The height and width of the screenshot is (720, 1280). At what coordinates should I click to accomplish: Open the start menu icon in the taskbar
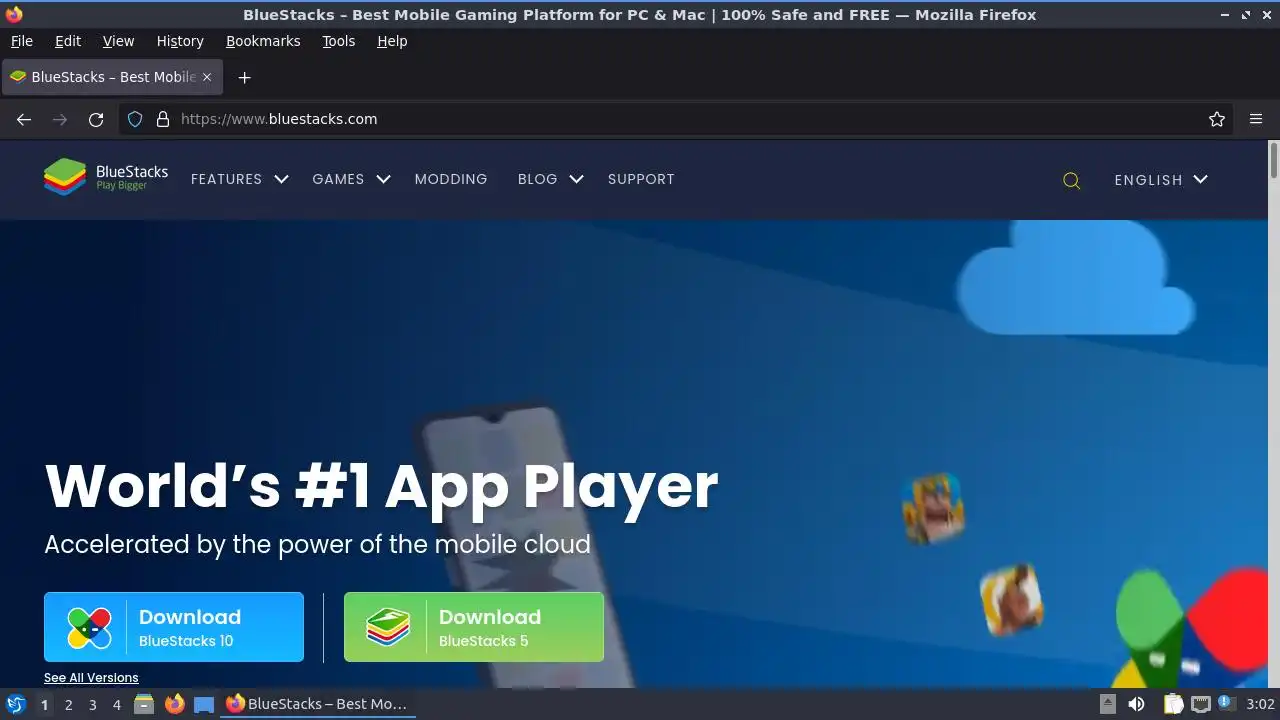coord(16,704)
